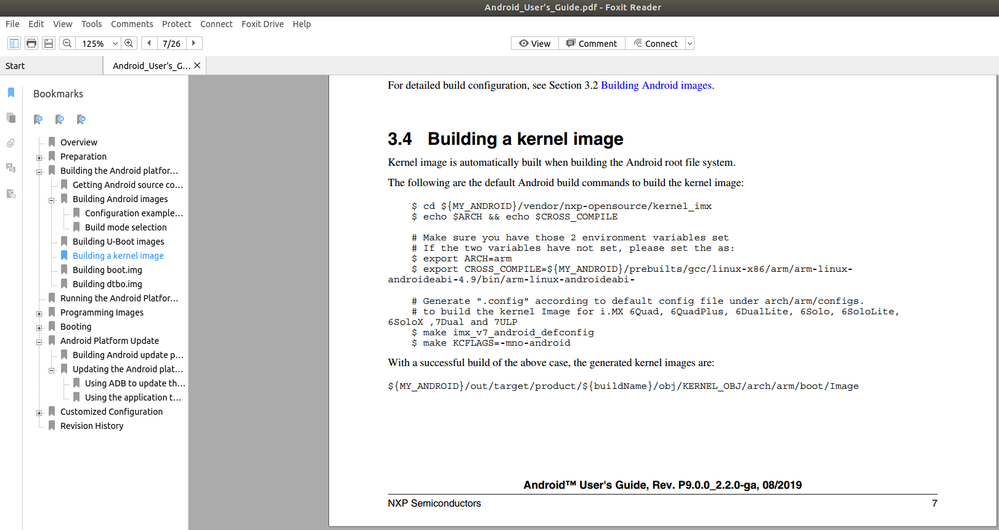
Task: Click the View mode button with eye
Action: 535,43
